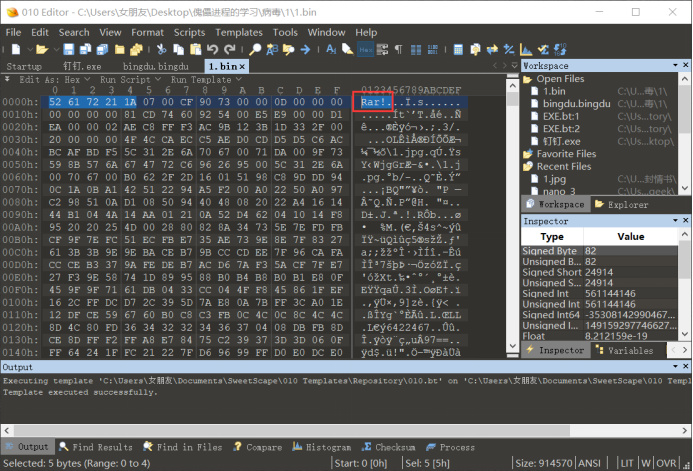Click the Redo arrow icon
This screenshot has height=471, width=693.
230,49
